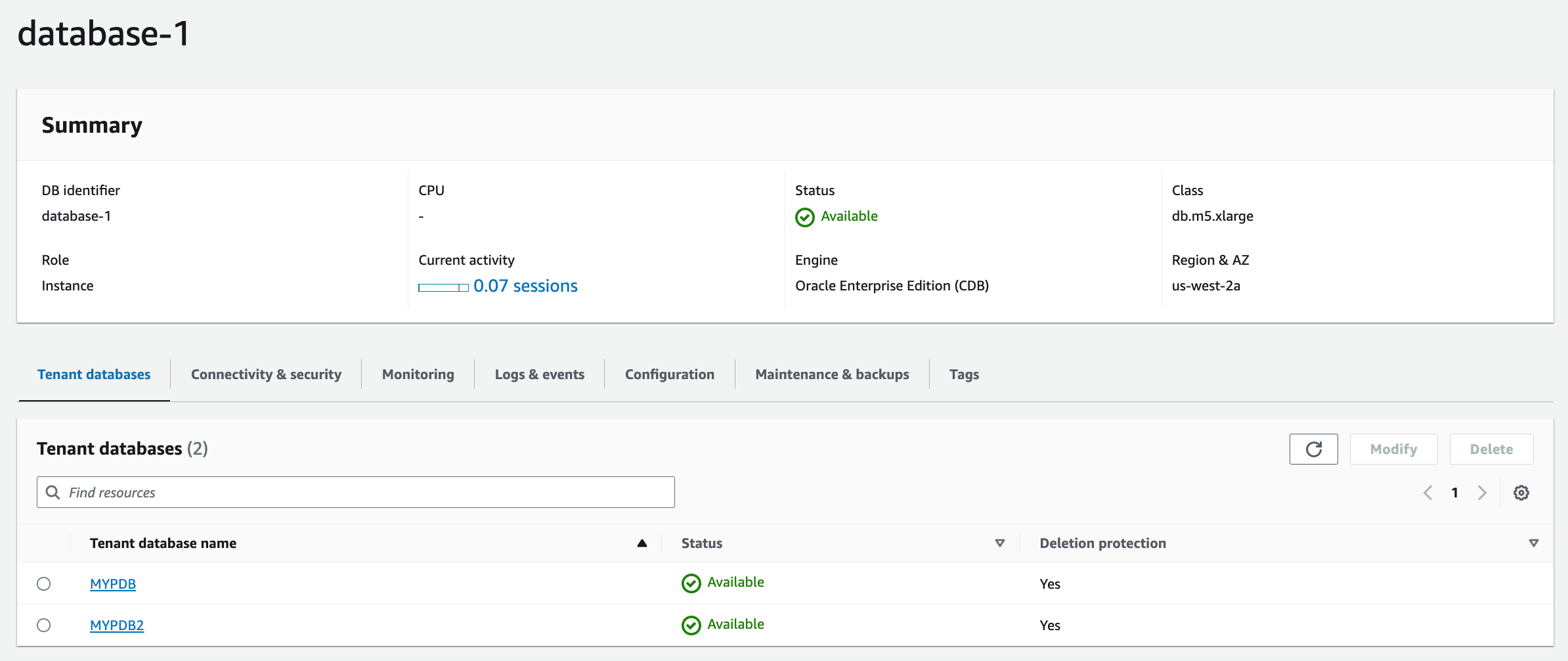This screenshot has height=661, width=1568.
Task: Click green Available icon for MYPDB2
Action: (691, 626)
